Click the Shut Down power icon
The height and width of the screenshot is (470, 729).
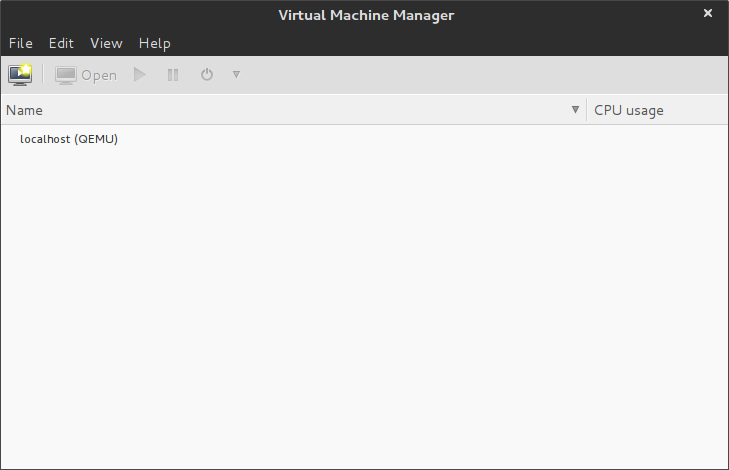pyautogui.click(x=207, y=75)
